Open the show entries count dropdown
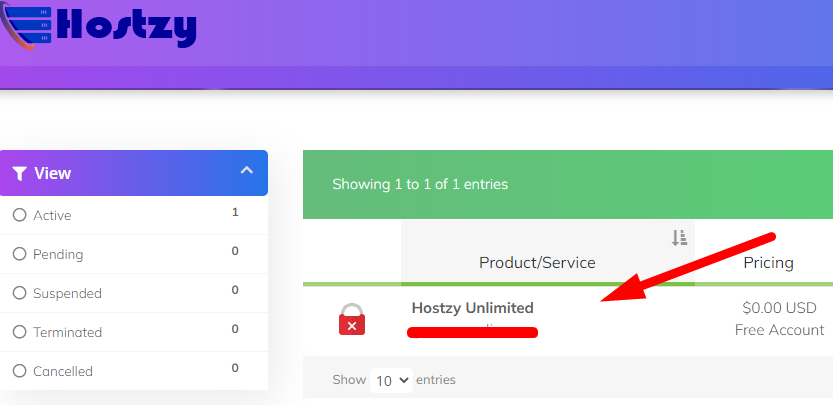Screen dimensions: 833x405 tap(392, 380)
